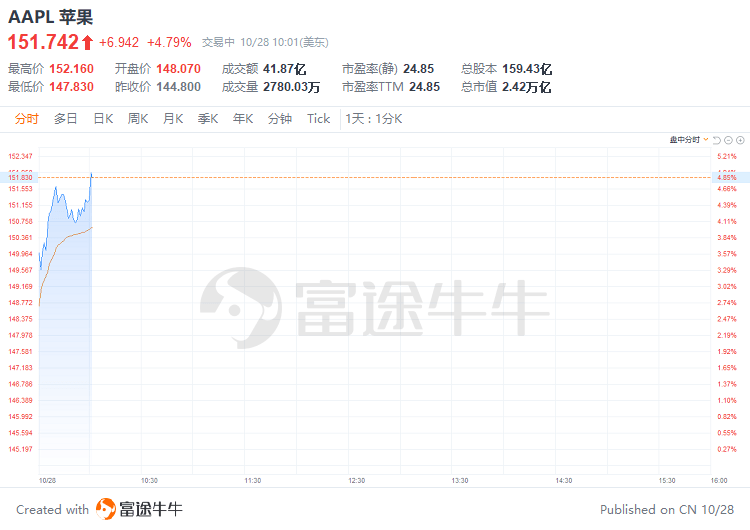Image resolution: width=750 pixels, height=530 pixels.
Task: Click the 148.772 price axis label
Action: [21, 303]
